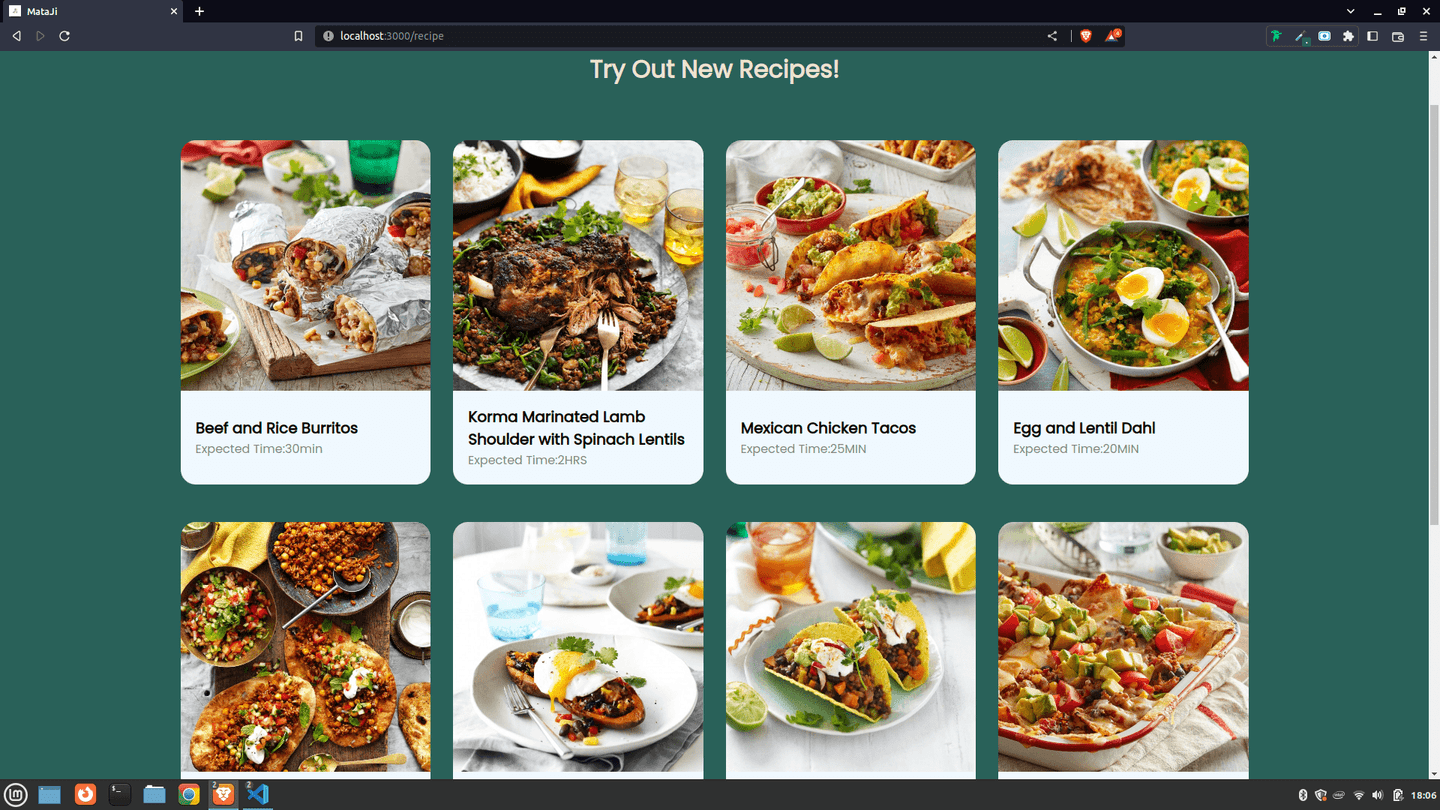Open the Terminal from taskbar
The width and height of the screenshot is (1440, 810).
tap(120, 795)
